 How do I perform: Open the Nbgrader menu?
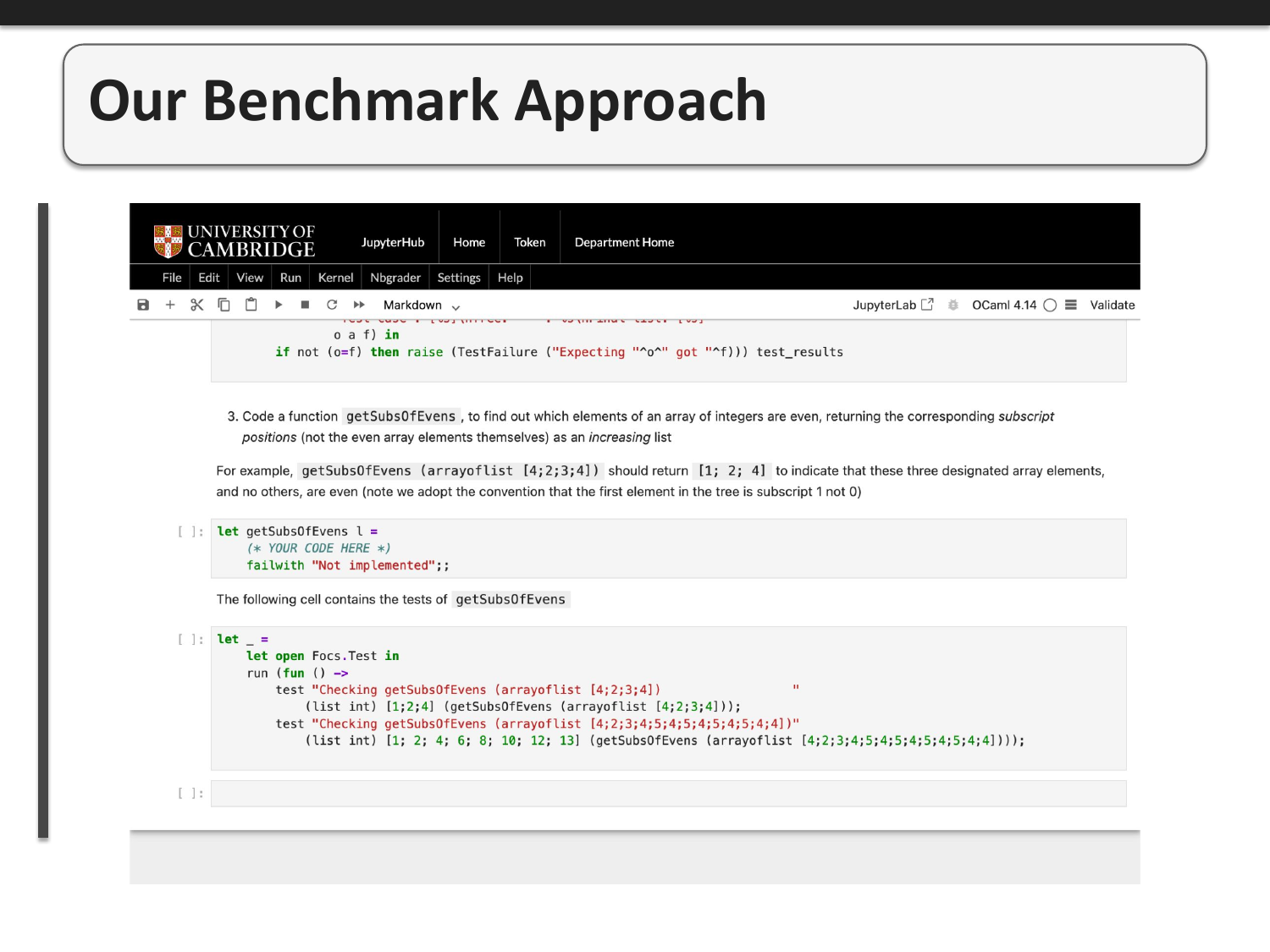(395, 278)
